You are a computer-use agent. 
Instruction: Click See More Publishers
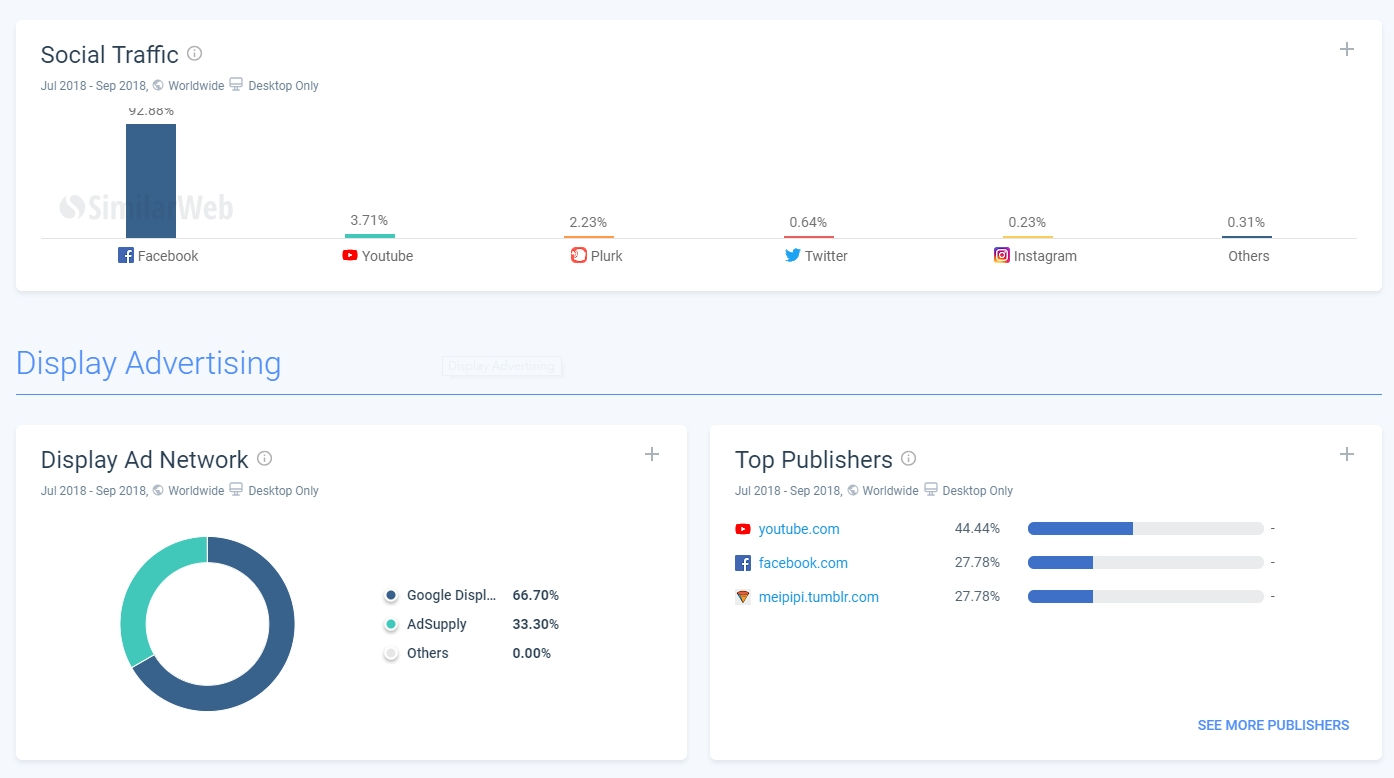(x=1272, y=725)
